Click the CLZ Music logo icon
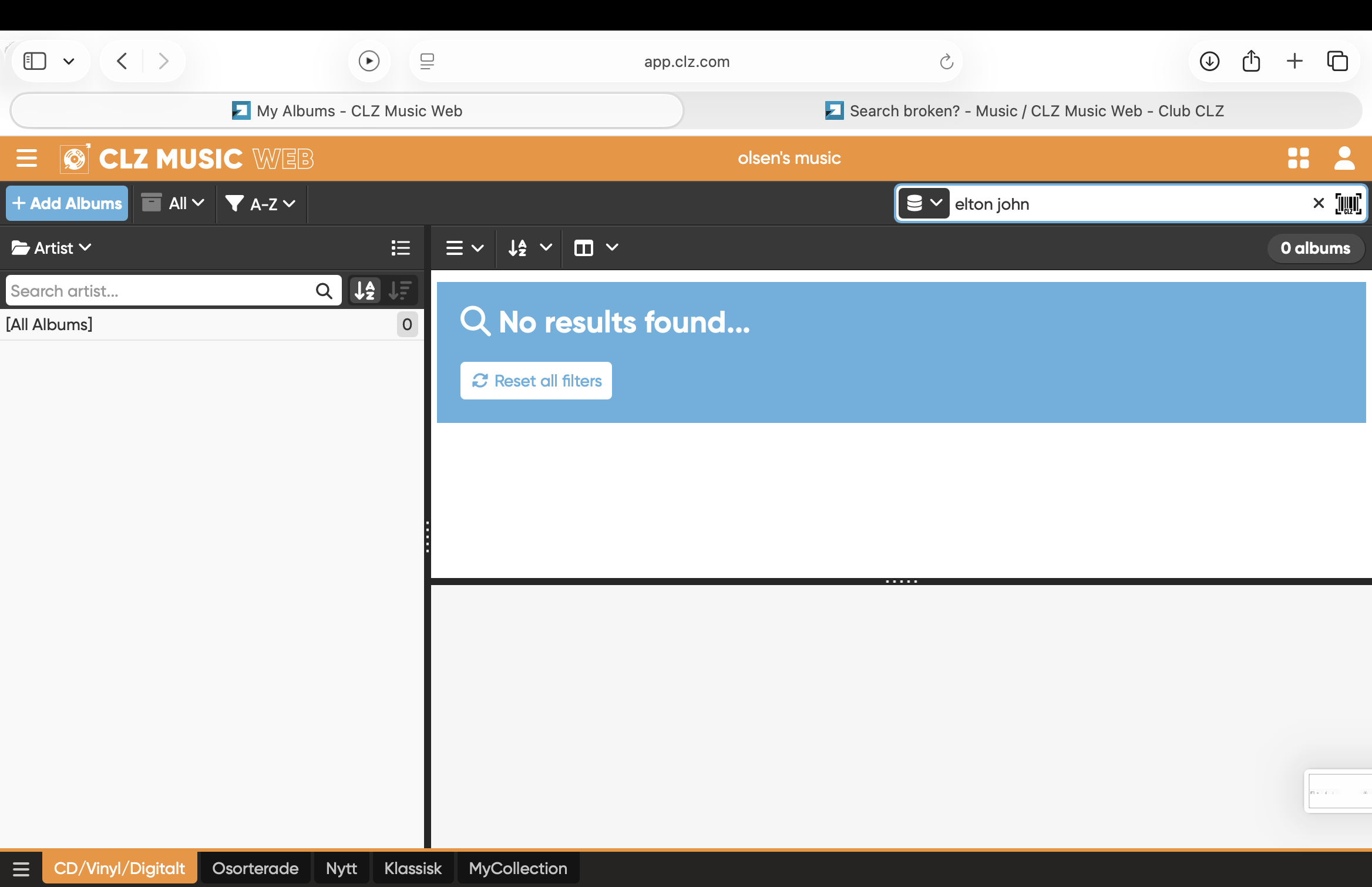 [x=75, y=159]
